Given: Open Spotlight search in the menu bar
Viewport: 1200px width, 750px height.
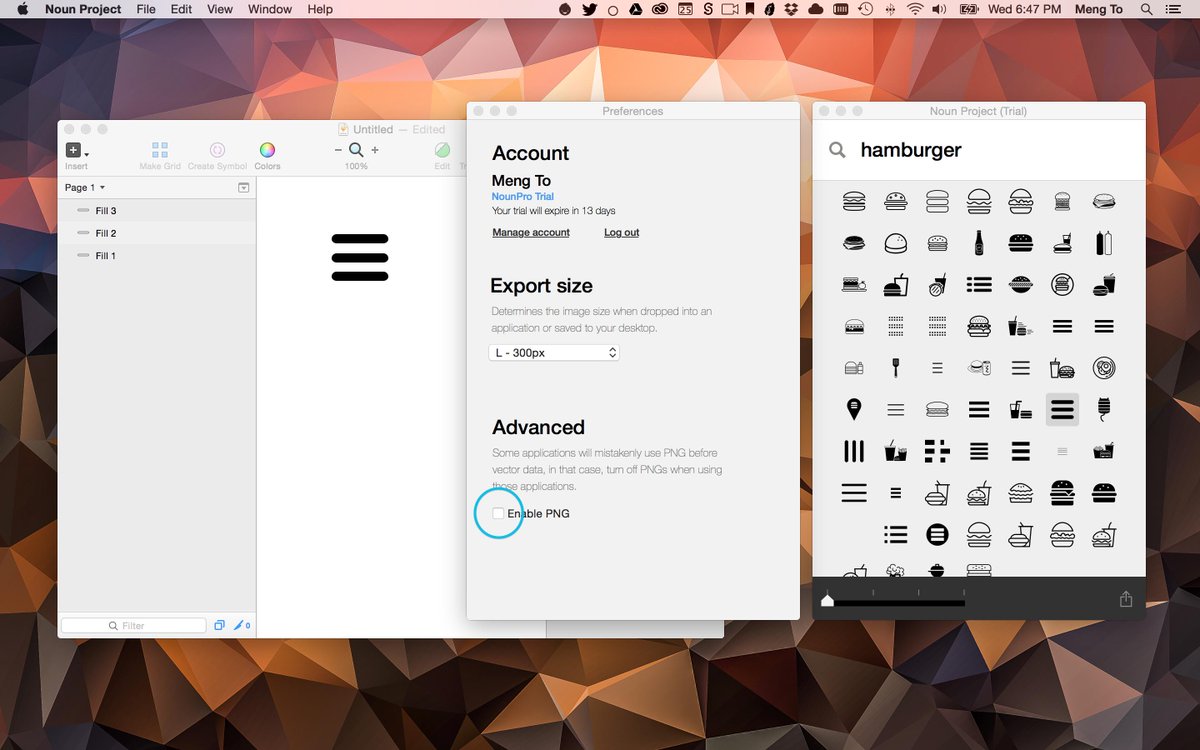Looking at the screenshot, I should pyautogui.click(x=1147, y=9).
